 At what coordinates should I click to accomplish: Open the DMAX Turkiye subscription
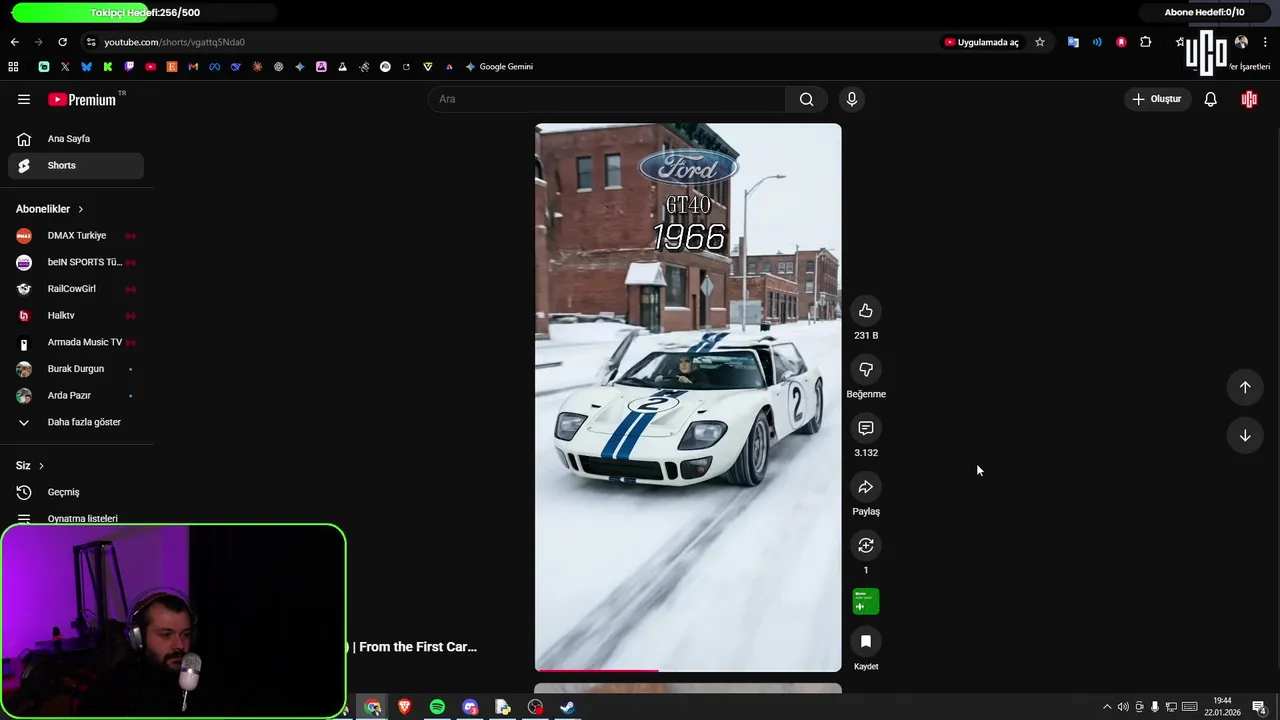(x=76, y=236)
